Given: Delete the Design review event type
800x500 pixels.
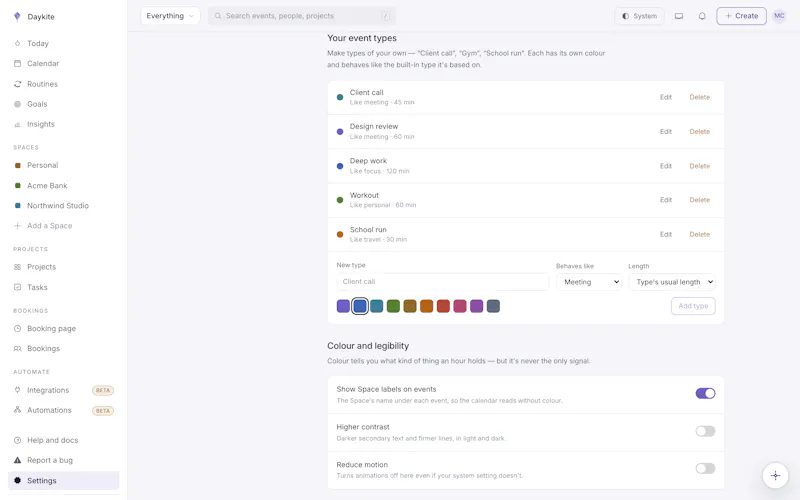Looking at the screenshot, I should click(x=699, y=132).
